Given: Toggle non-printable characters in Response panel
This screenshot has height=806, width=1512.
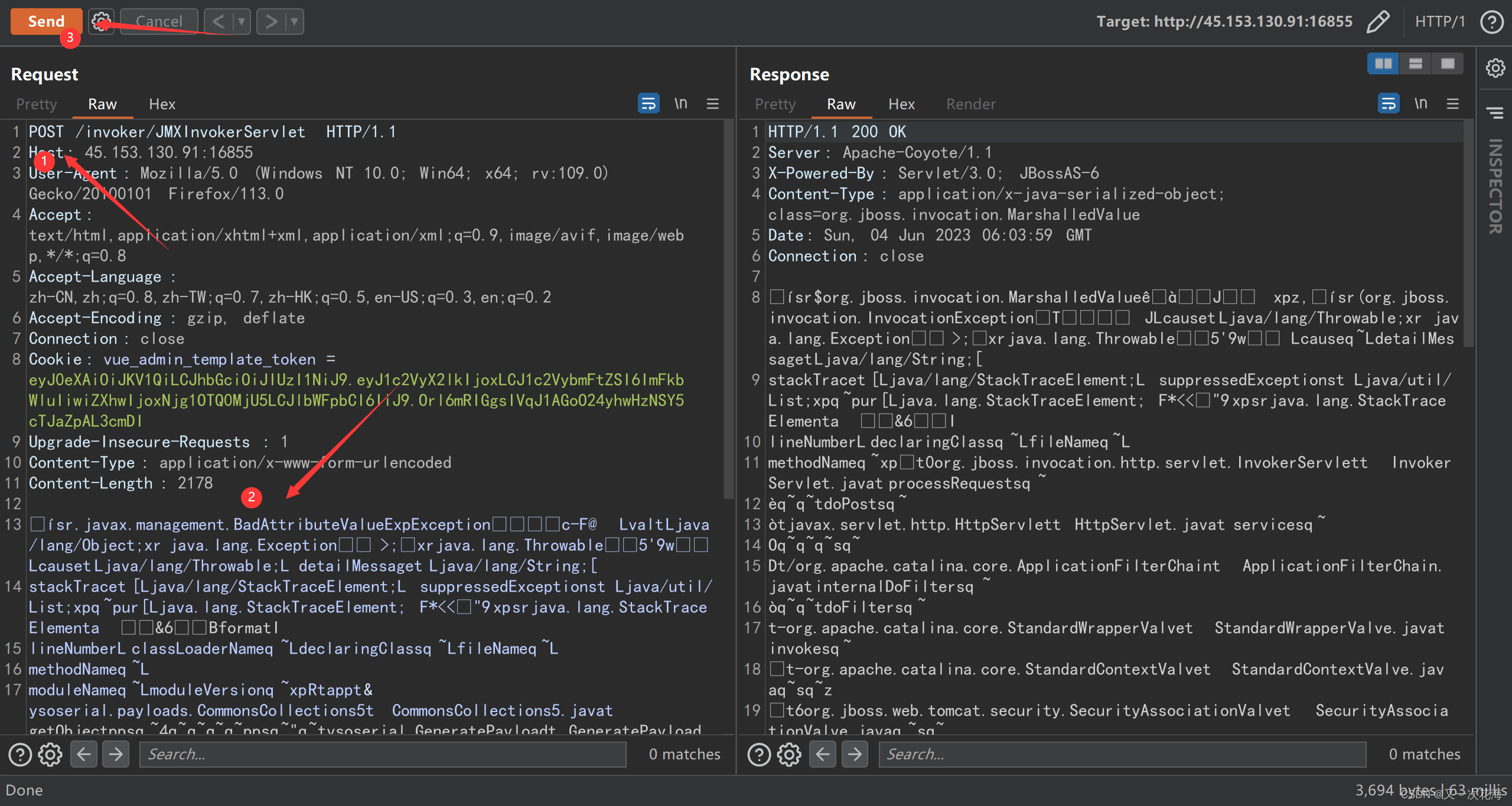Looking at the screenshot, I should coord(1421,103).
